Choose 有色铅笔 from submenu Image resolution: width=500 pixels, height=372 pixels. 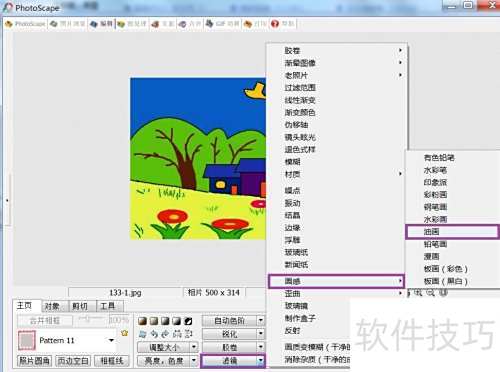439,158
